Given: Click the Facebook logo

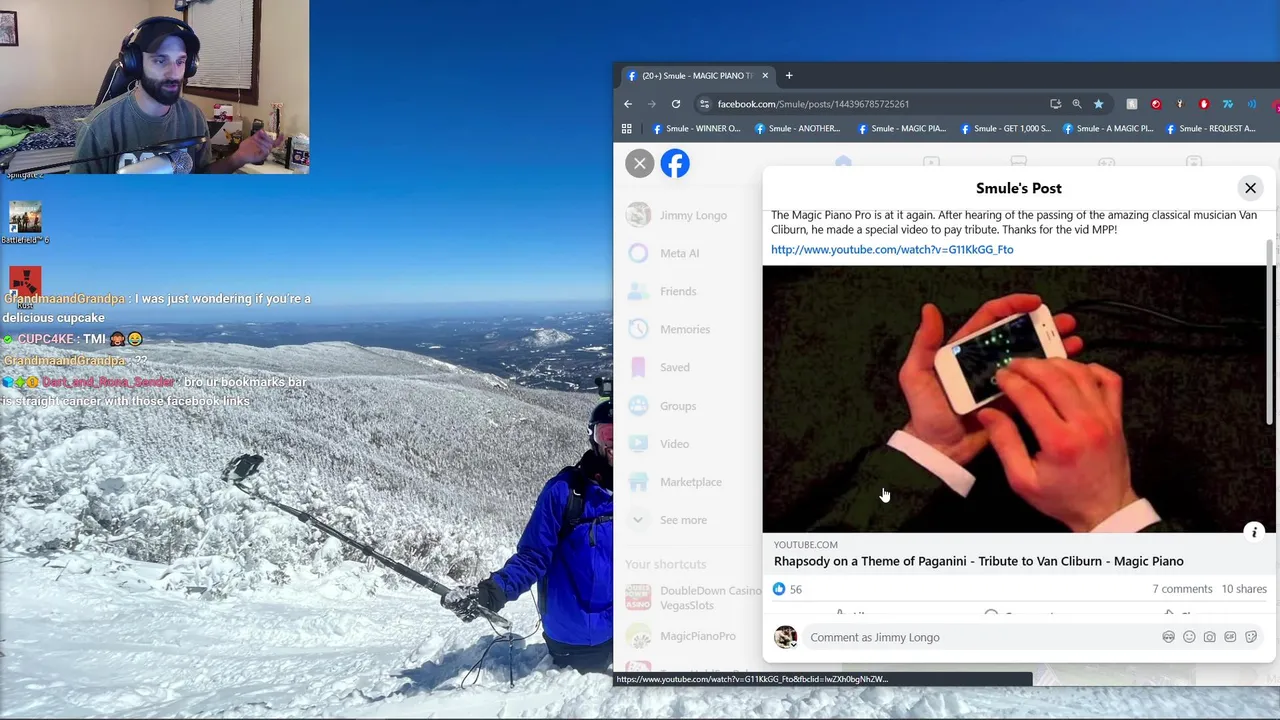Looking at the screenshot, I should (x=675, y=163).
